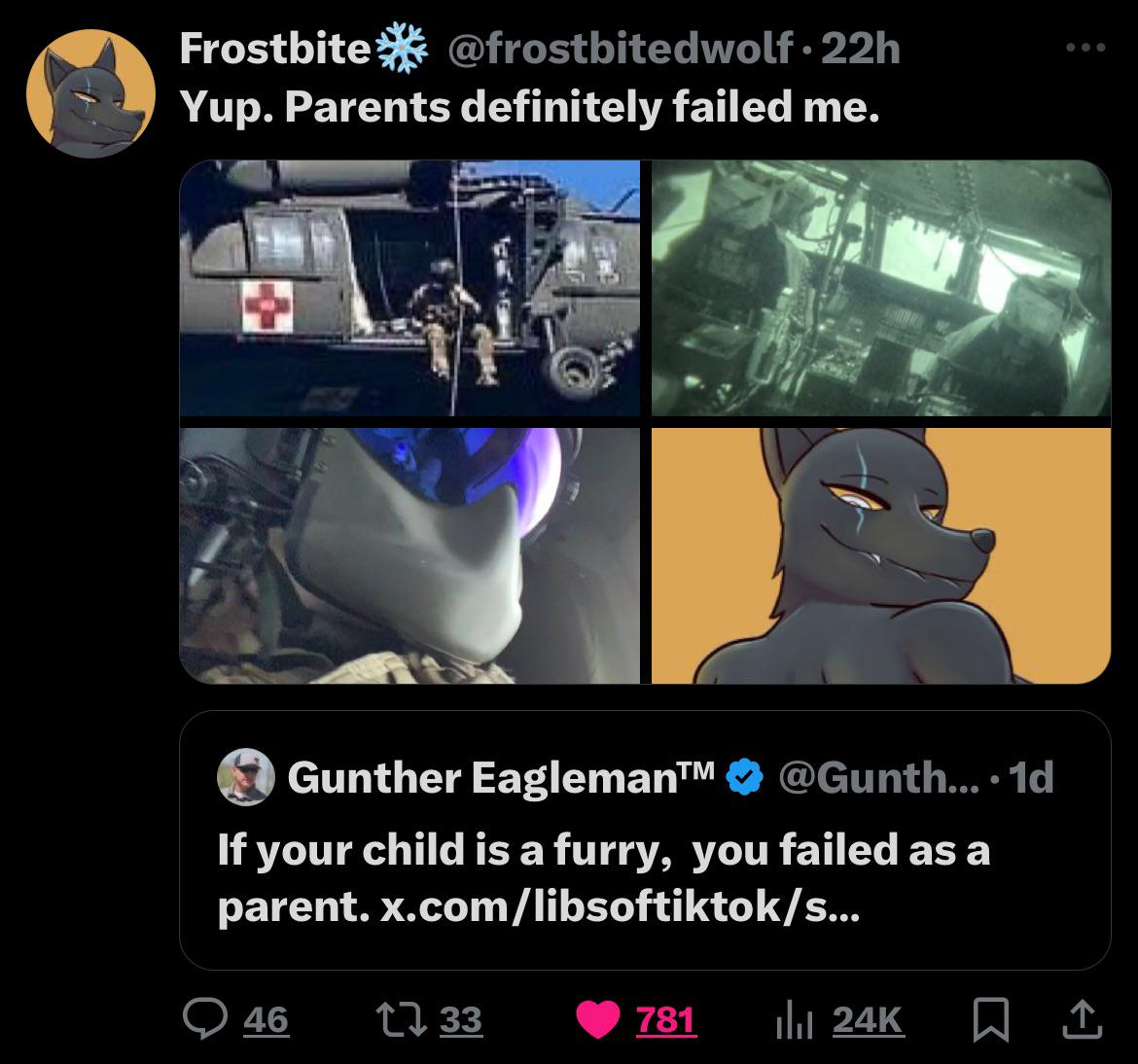Open the fighter pilot wolf image thumbnail

tap(412, 553)
